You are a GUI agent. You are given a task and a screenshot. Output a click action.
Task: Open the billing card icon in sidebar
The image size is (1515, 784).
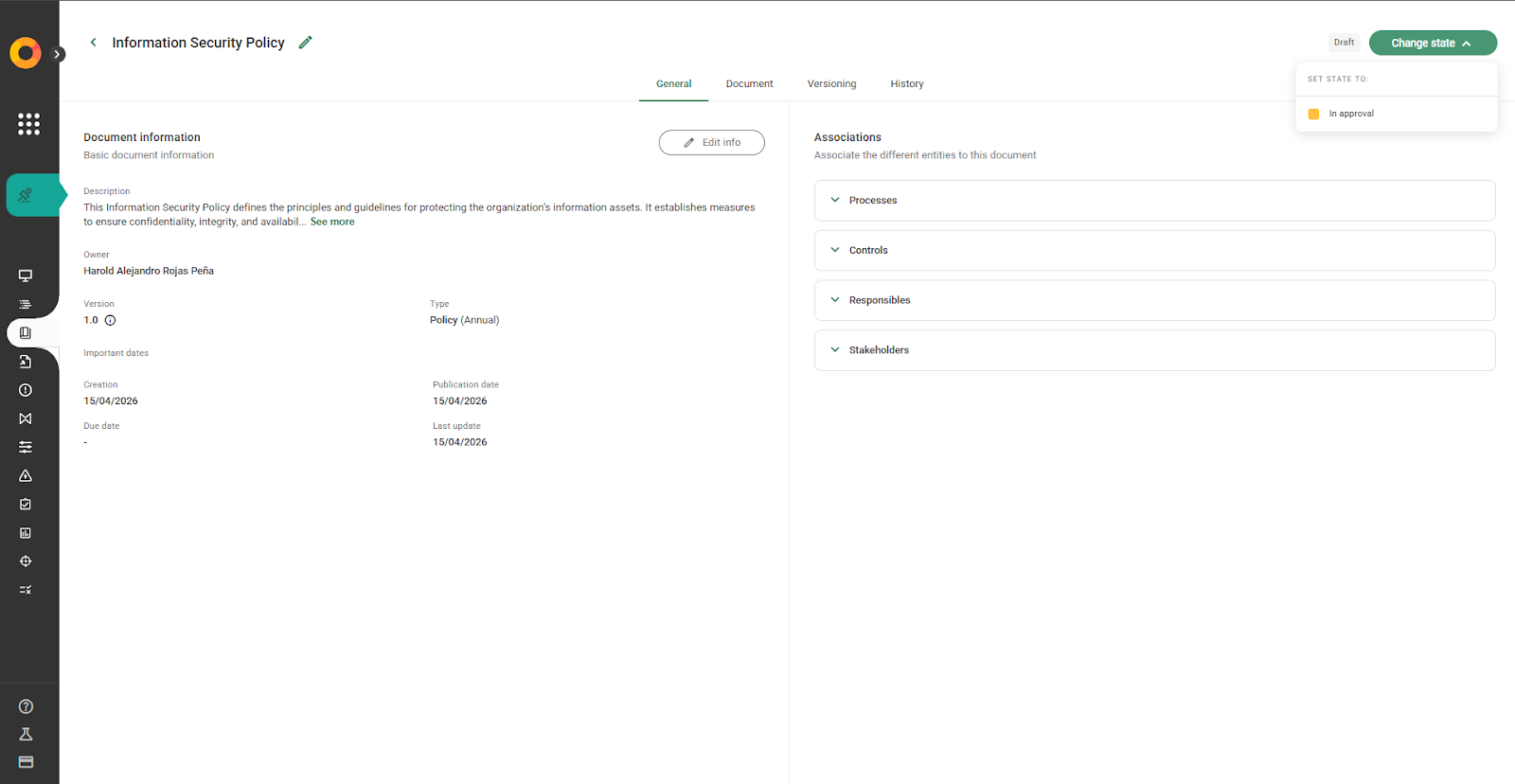[26, 762]
